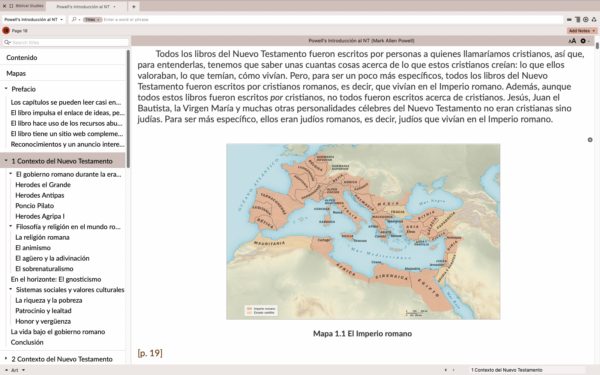Screen dimensions: 600x375
Task: Collapse the Prefacio section
Action: click(x=6, y=89)
